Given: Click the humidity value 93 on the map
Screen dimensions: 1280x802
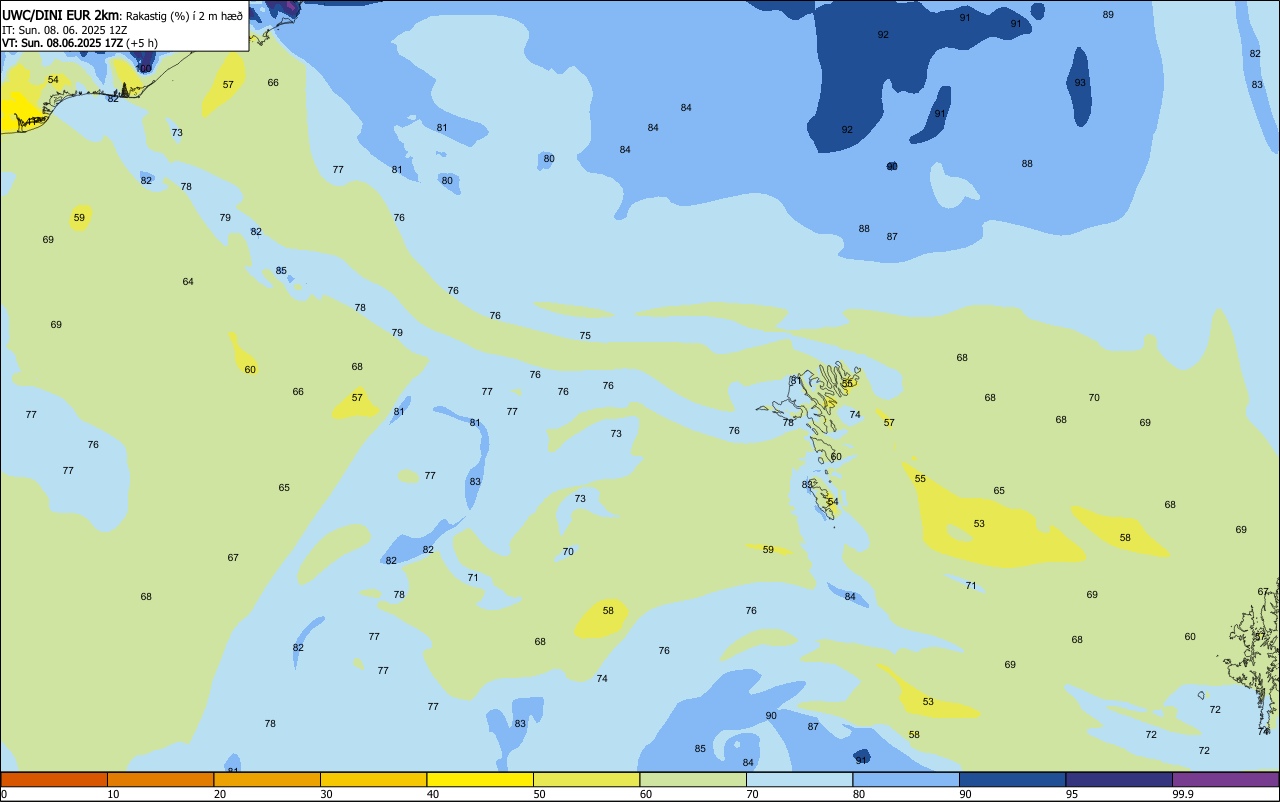Looking at the screenshot, I should pos(1080,83).
